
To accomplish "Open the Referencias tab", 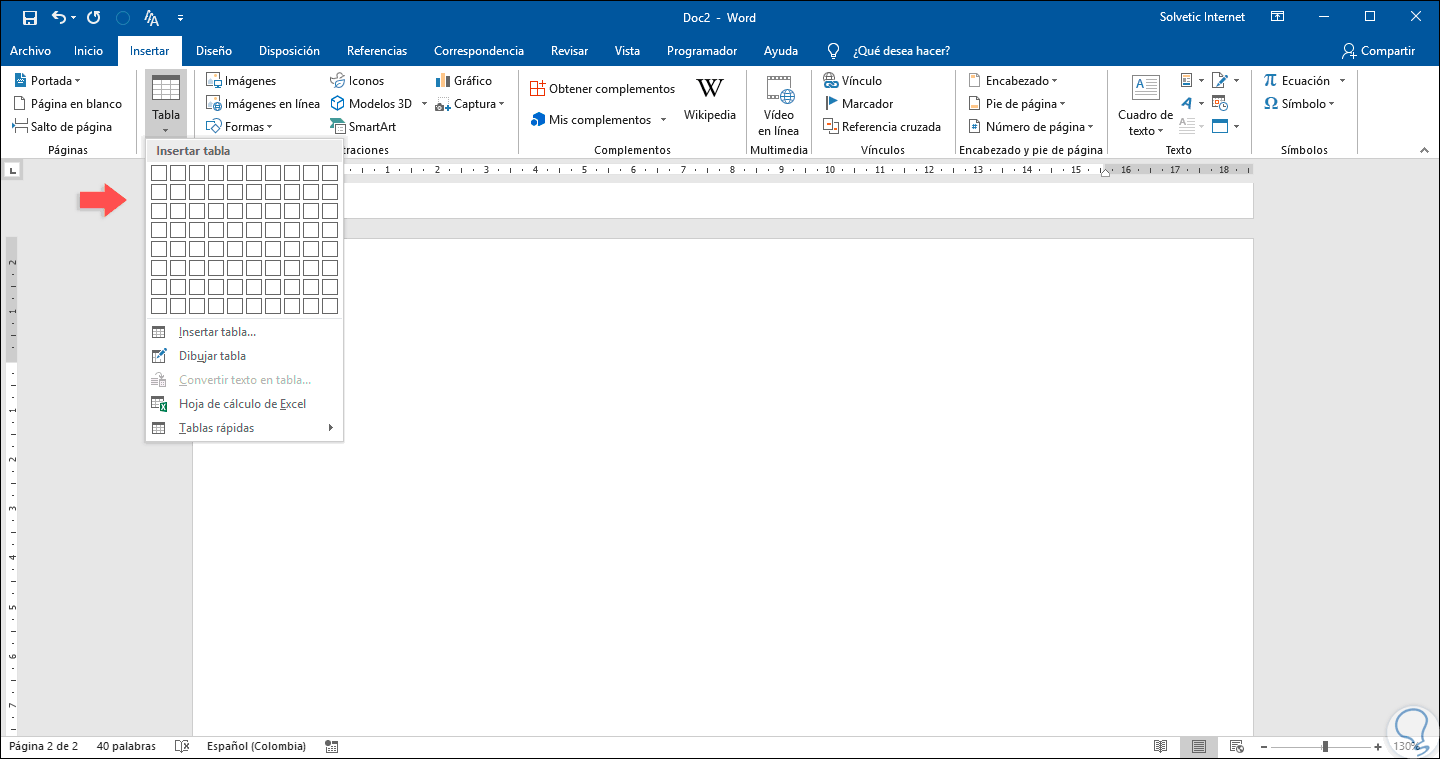I will [377, 51].
